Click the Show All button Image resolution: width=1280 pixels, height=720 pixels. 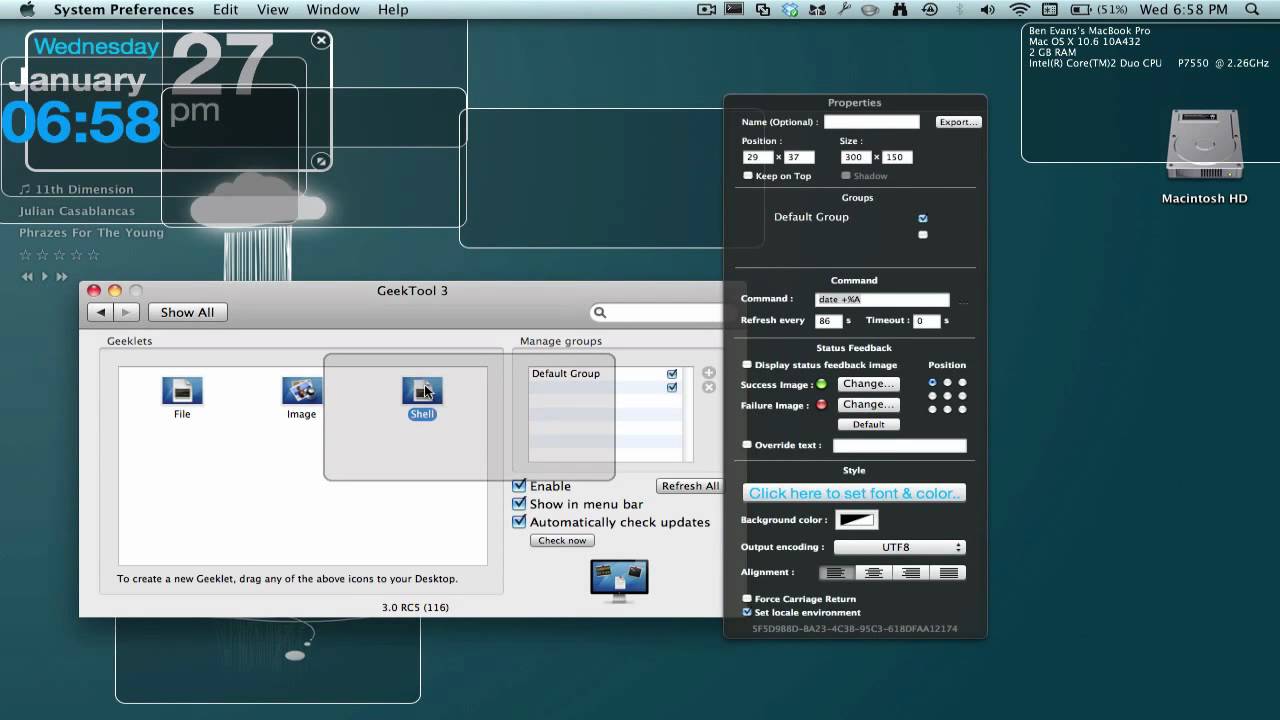[188, 312]
